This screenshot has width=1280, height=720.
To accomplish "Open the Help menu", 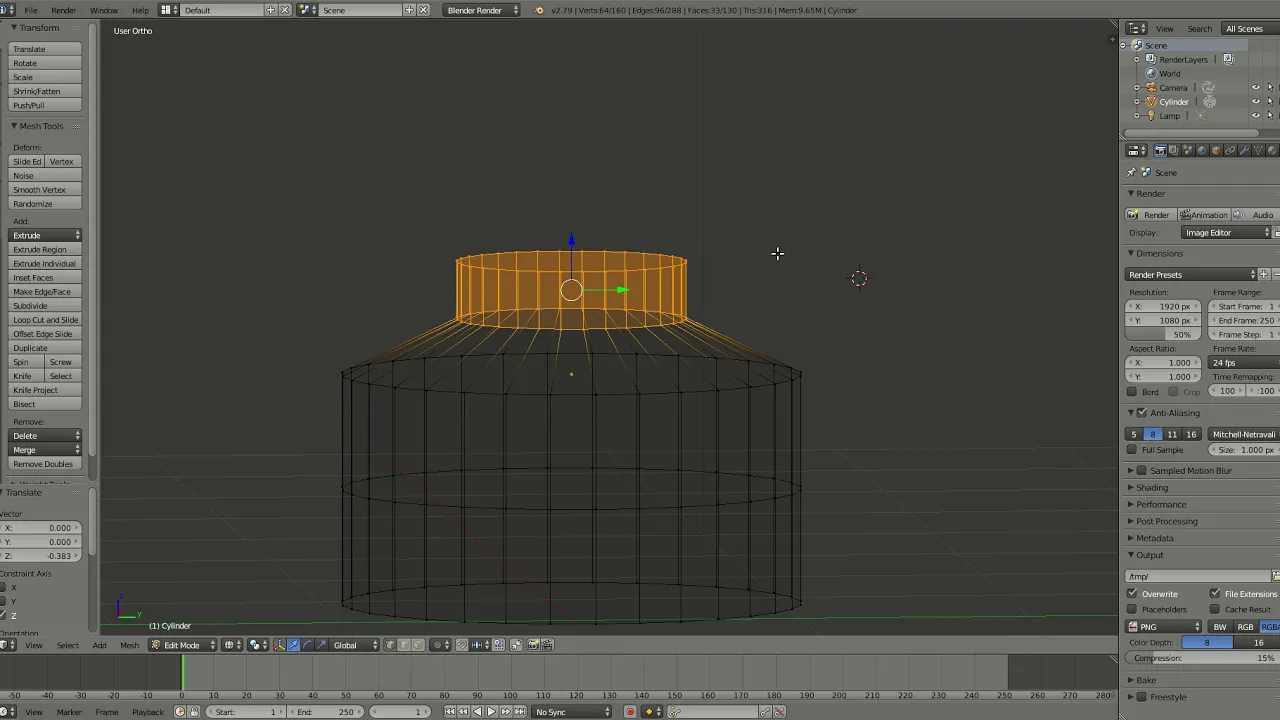I will [x=140, y=10].
